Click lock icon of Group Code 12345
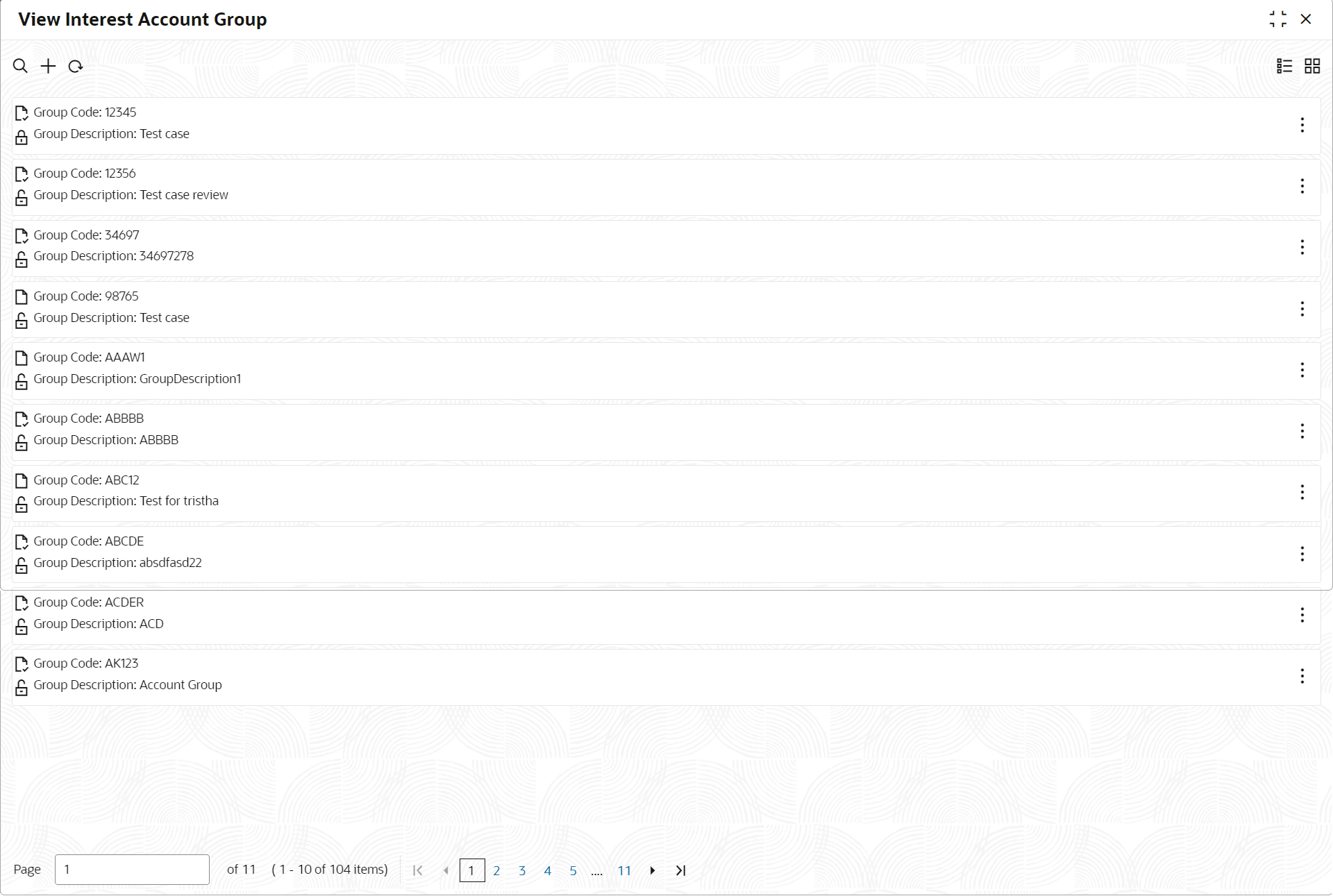1333x896 pixels. (x=22, y=137)
